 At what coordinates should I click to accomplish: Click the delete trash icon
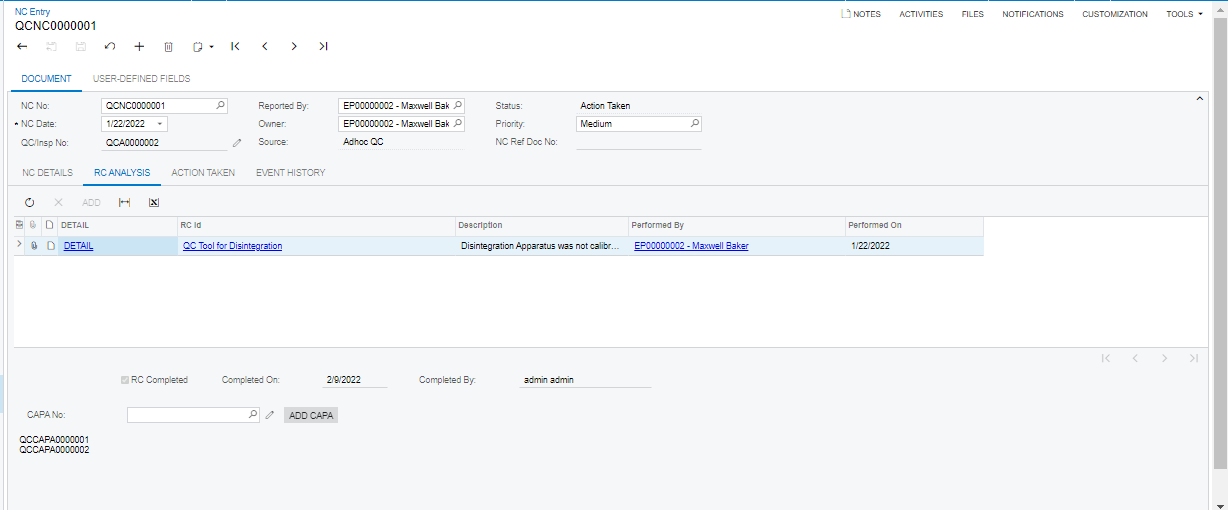[168, 46]
